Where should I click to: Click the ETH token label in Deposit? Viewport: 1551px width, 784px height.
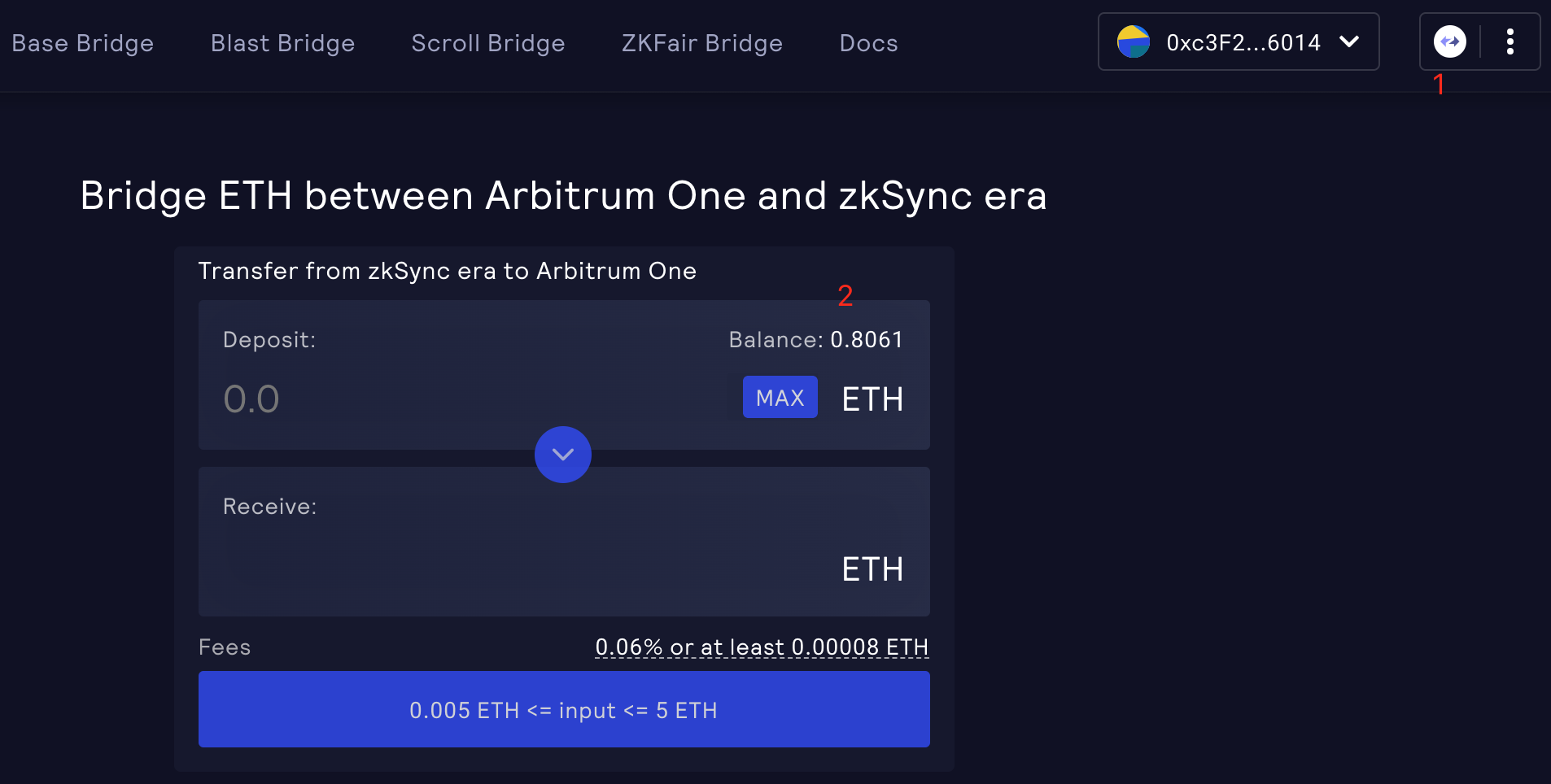pyautogui.click(x=872, y=399)
